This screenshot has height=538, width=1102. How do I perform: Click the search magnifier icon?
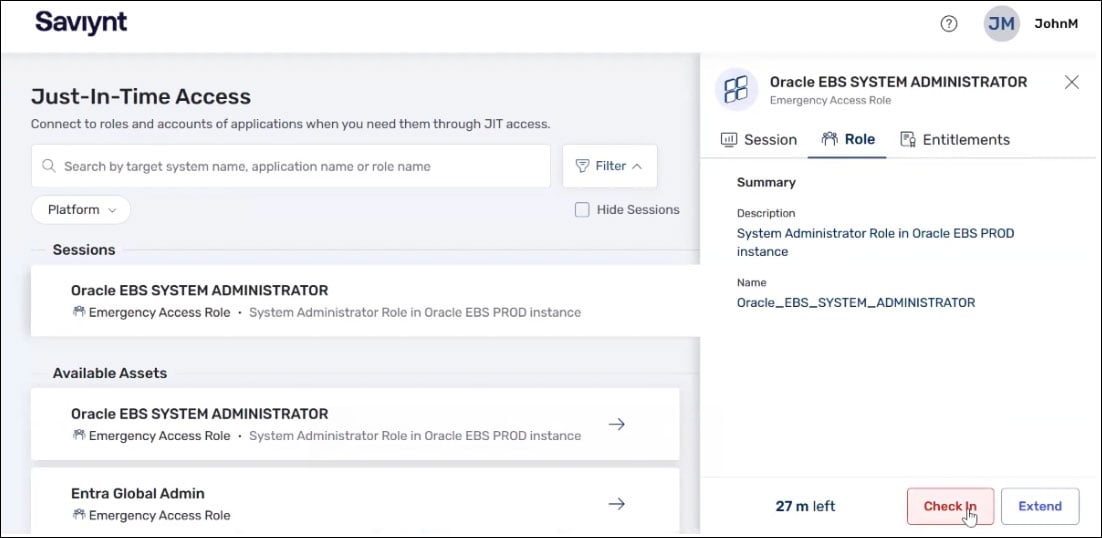48,166
